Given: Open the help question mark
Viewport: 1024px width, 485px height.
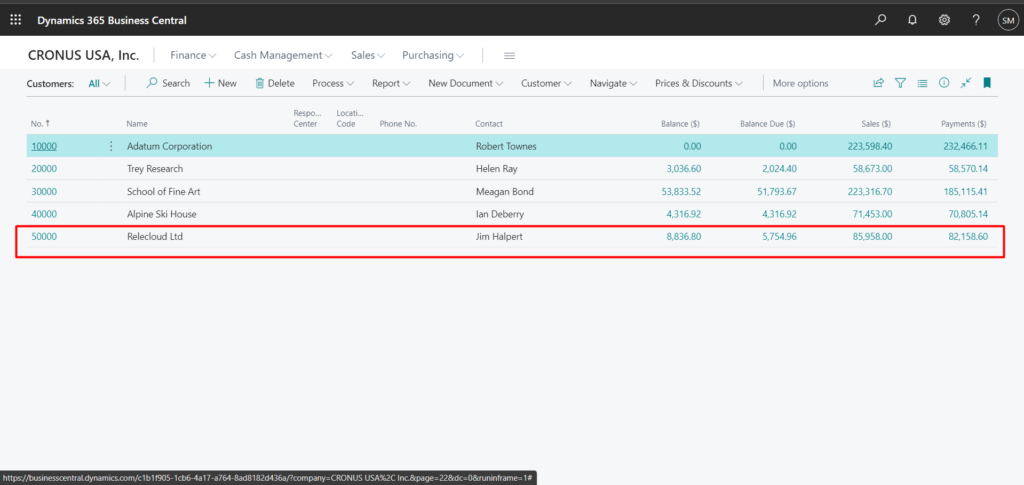Looking at the screenshot, I should coord(976,20).
